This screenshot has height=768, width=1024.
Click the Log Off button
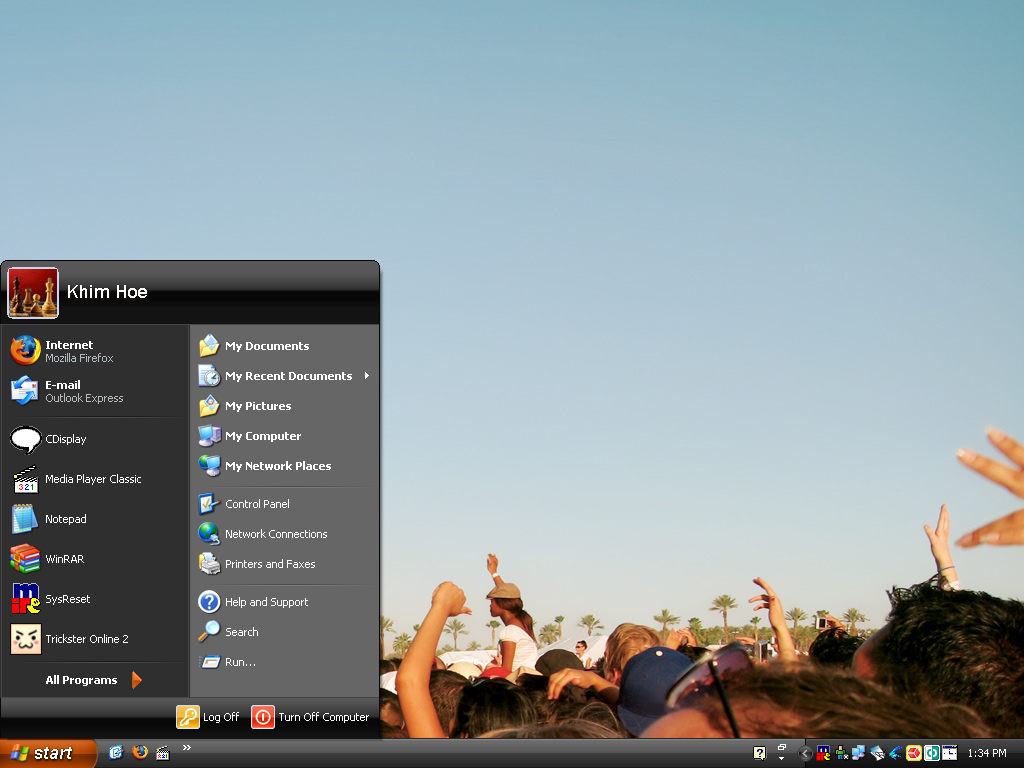click(x=208, y=717)
